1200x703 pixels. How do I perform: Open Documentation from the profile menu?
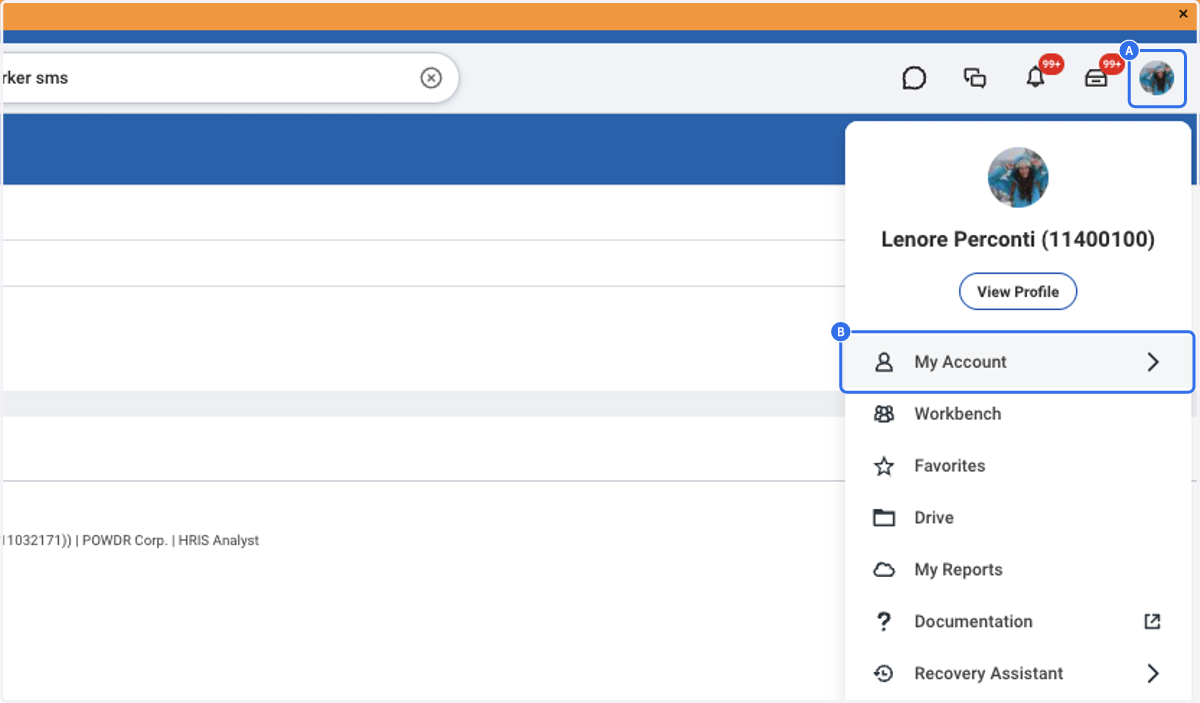tap(1018, 622)
